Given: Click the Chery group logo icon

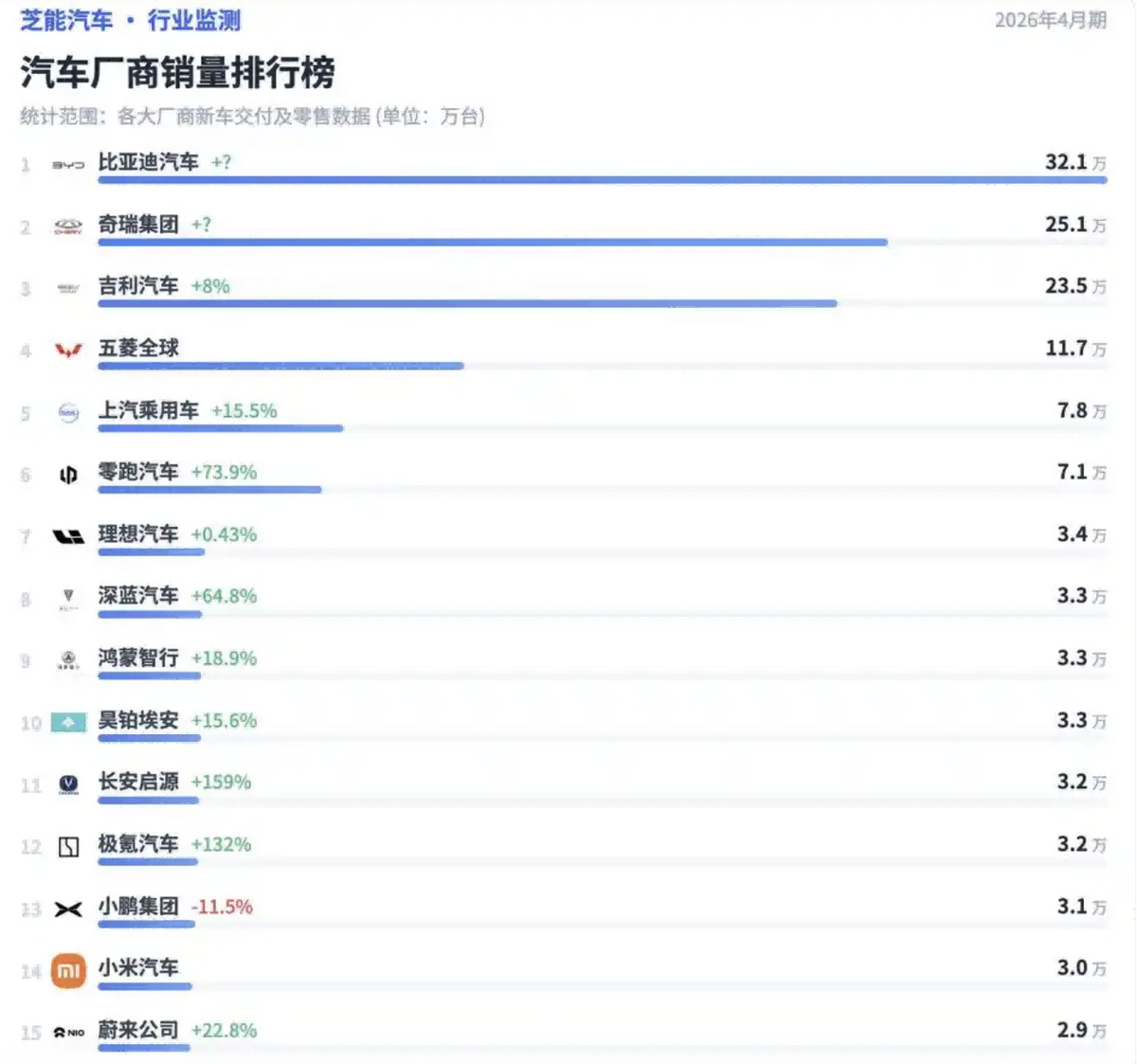Looking at the screenshot, I should pyautogui.click(x=68, y=226).
